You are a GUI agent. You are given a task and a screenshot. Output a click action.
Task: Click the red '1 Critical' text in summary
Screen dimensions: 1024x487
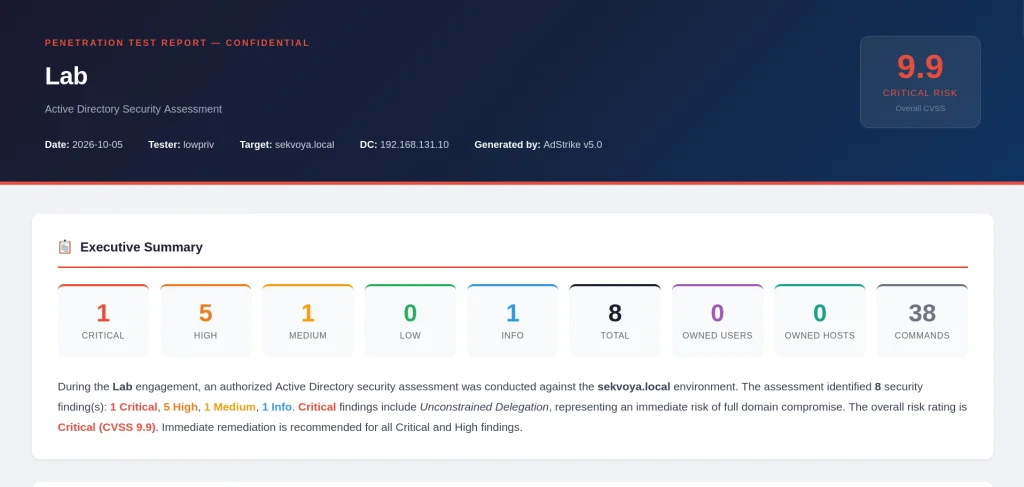134,407
